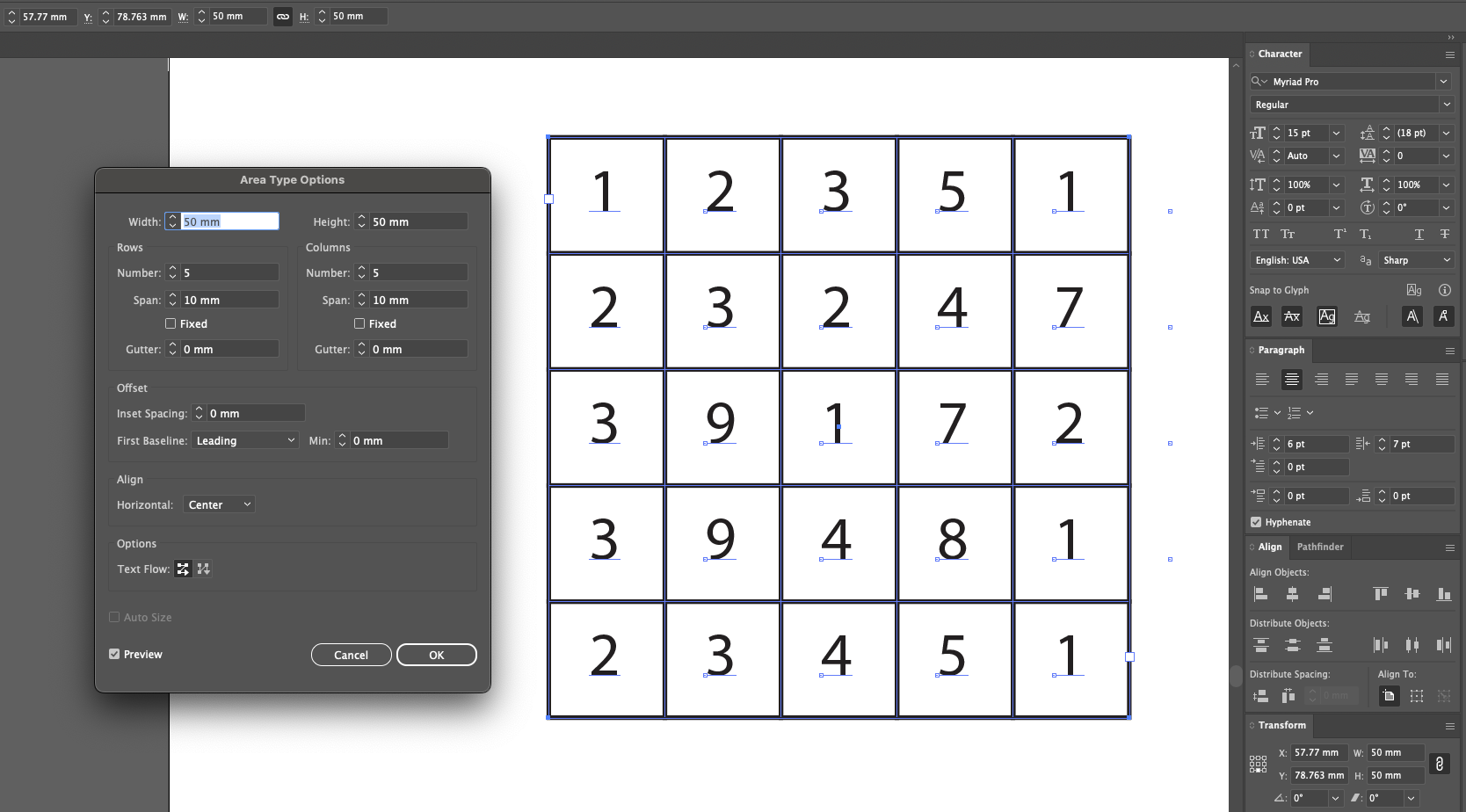1466x812 pixels.
Task: Open the Paragraph panel menu icon
Action: point(1450,350)
